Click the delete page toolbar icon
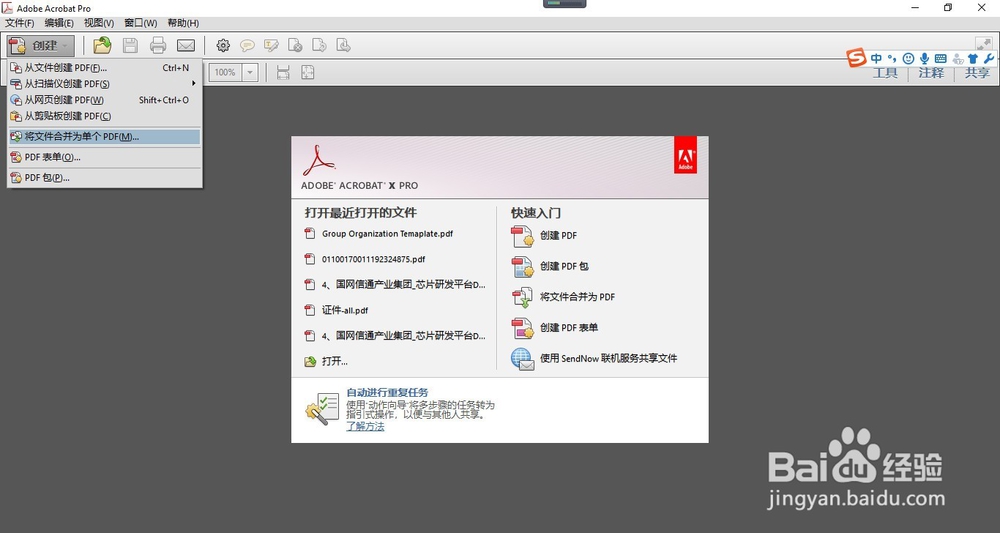Image resolution: width=1000 pixels, height=533 pixels. 295,45
